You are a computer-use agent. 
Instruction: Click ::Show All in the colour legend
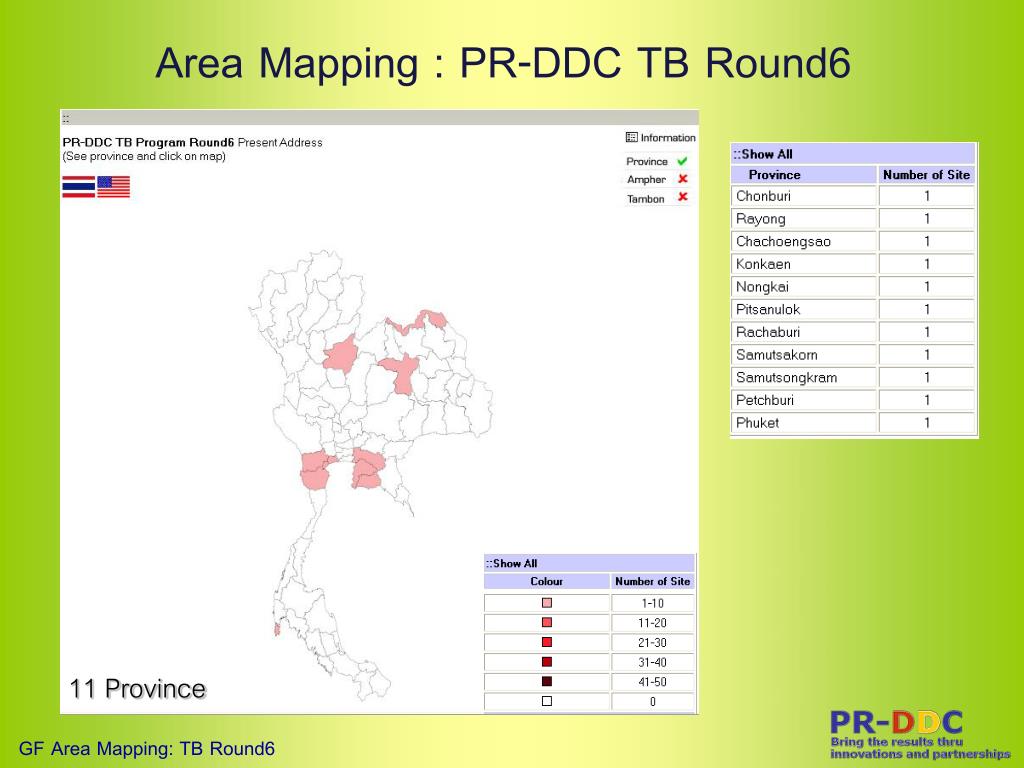coord(511,563)
